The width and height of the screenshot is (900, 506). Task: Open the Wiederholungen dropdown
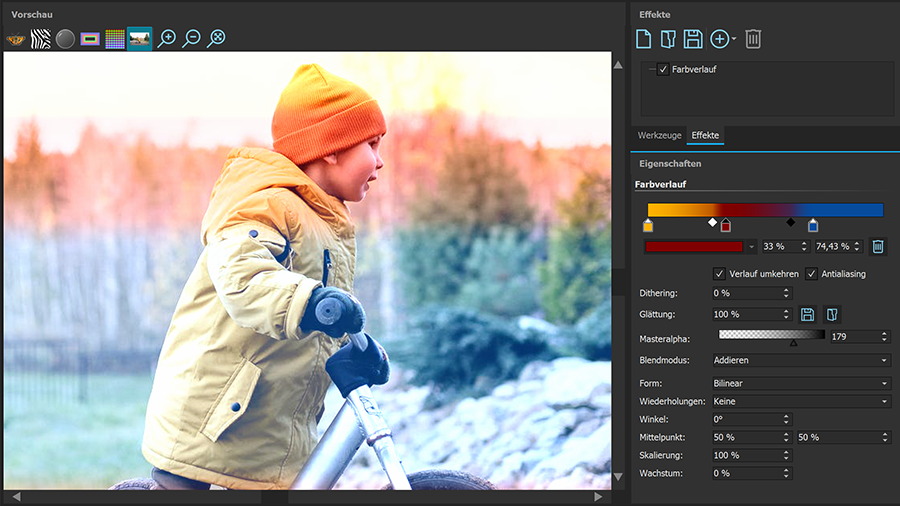pyautogui.click(x=800, y=401)
